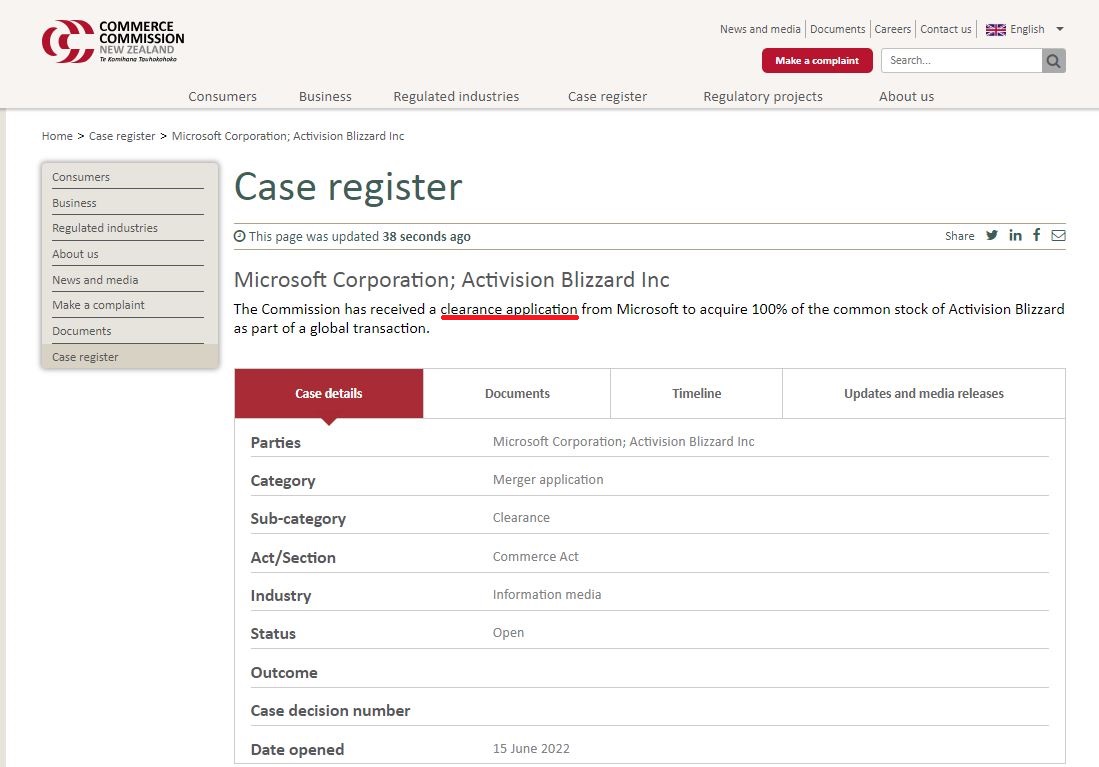Click the 'Case register' page title
The height and width of the screenshot is (767, 1099).
[x=348, y=187]
